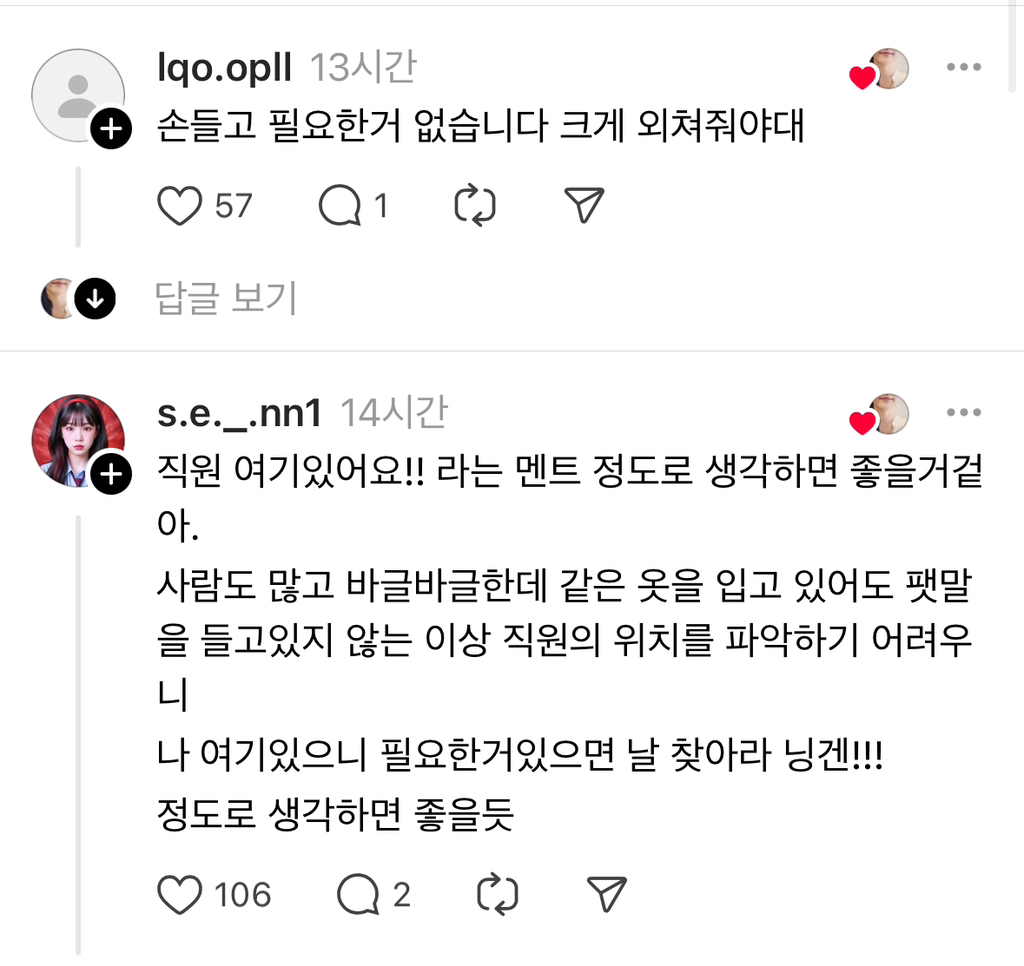Tap author-liked heart badge on s.e._.nn1's comment
This screenshot has height=966, width=1024.
click(863, 422)
